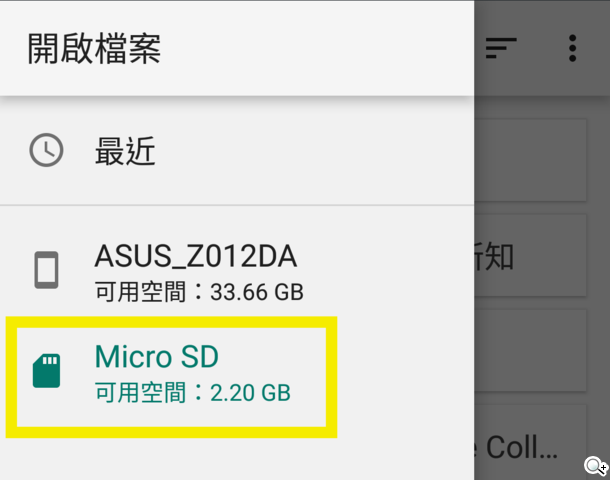Click the clock icon next to 最近
Viewport: 610px width, 480px height.
tap(46, 150)
